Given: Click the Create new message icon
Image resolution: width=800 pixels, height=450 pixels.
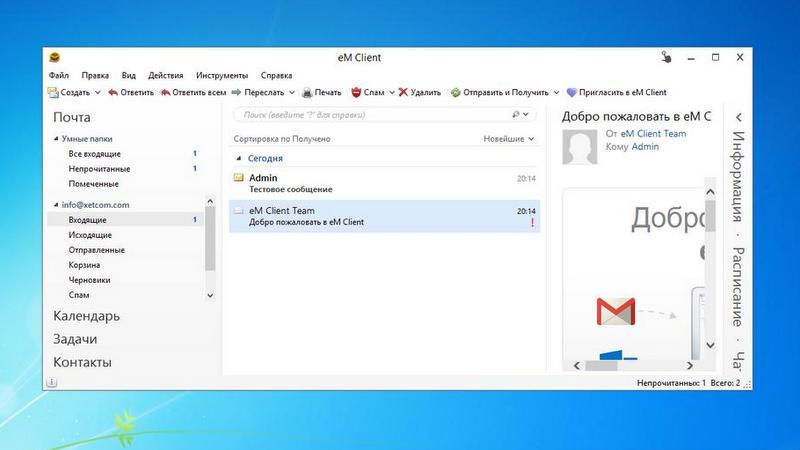Looking at the screenshot, I should [53, 92].
